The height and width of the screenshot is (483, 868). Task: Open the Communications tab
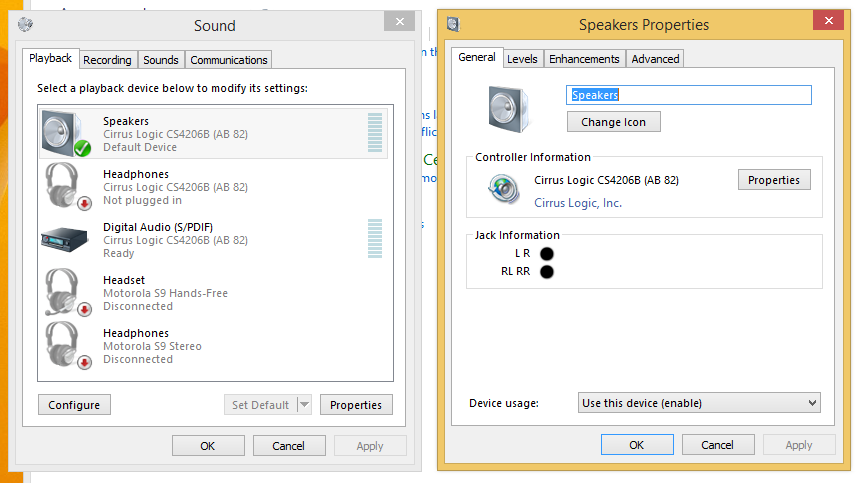(x=229, y=60)
